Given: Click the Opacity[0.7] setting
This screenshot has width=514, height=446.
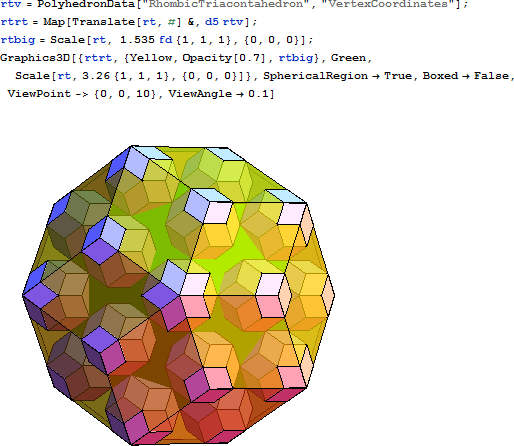Looking at the screenshot, I should 224,58.
